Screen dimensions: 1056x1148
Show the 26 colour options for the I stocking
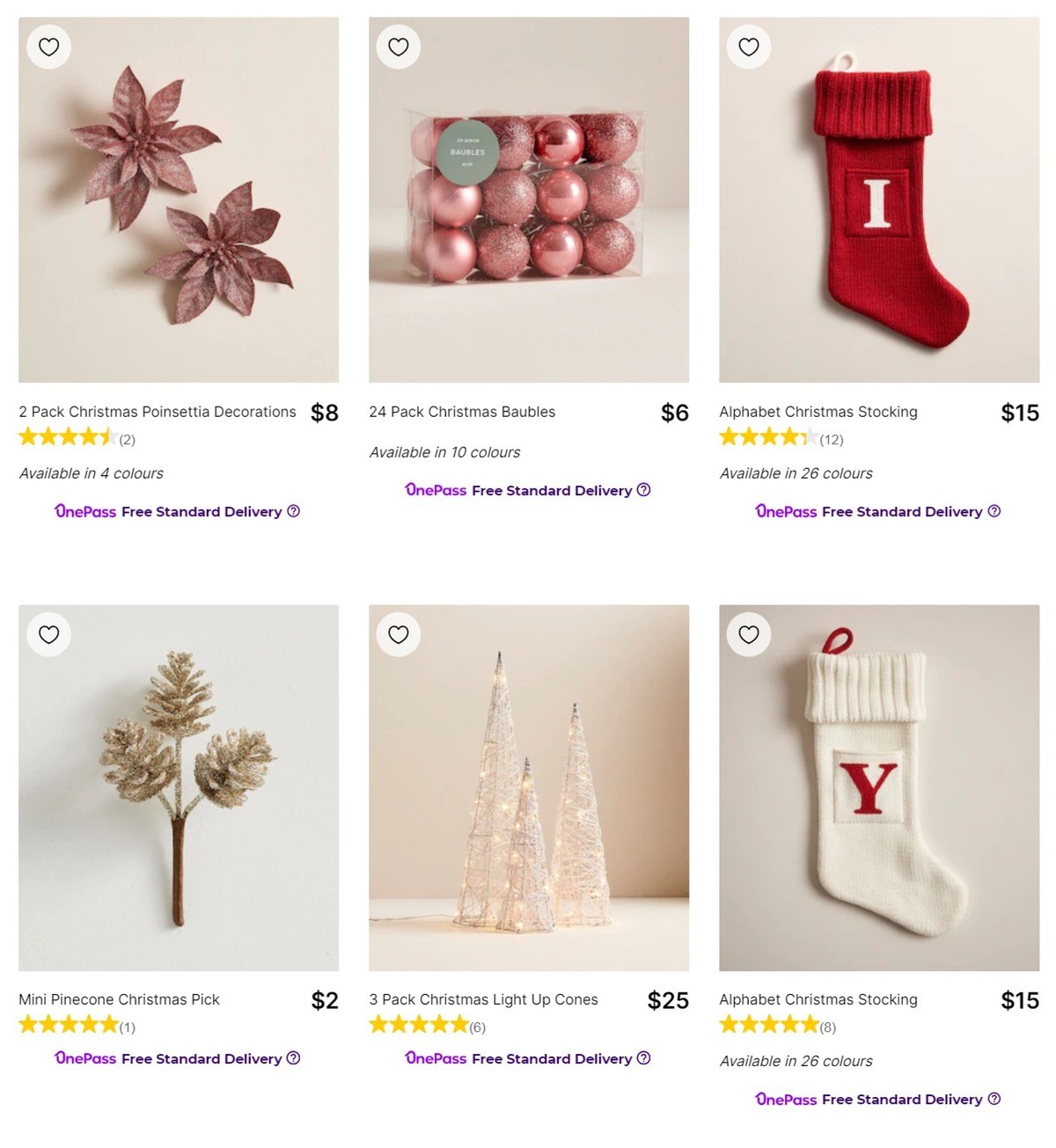point(796,473)
